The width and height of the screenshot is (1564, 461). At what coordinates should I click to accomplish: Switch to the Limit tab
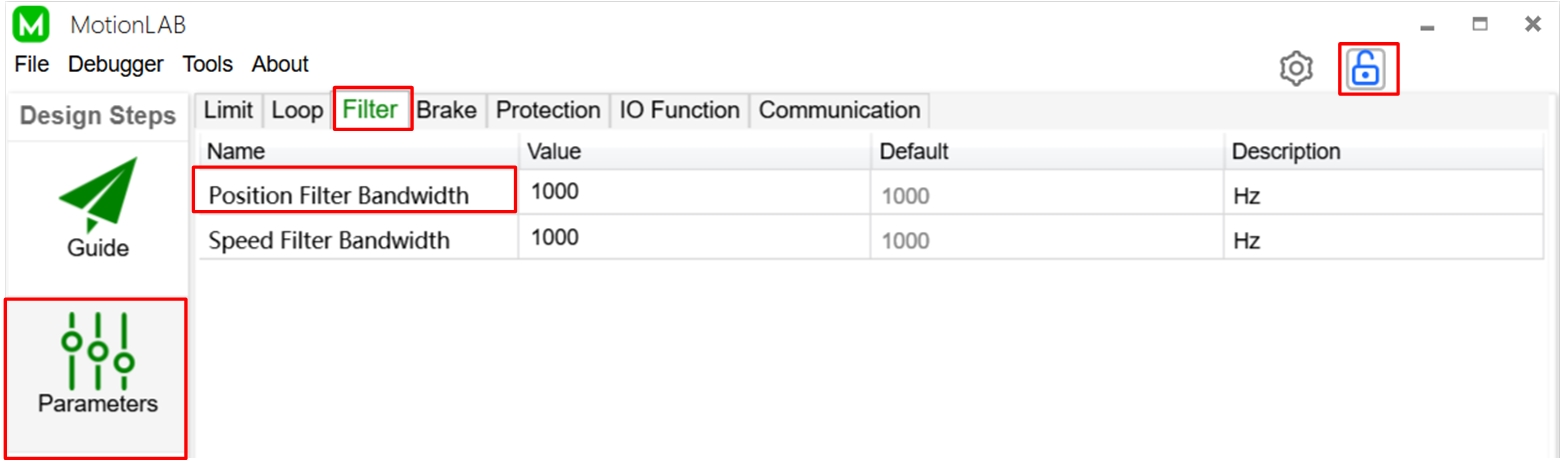point(228,110)
